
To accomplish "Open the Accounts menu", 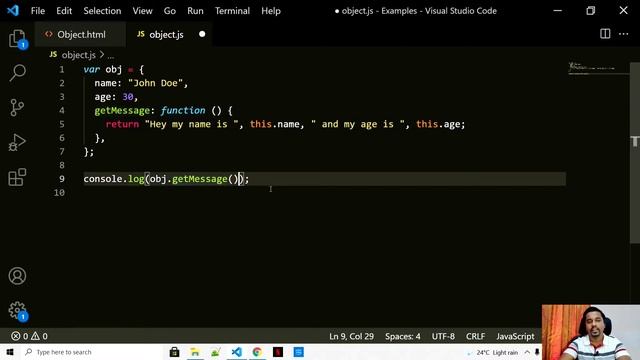I will pyautogui.click(x=17, y=276).
